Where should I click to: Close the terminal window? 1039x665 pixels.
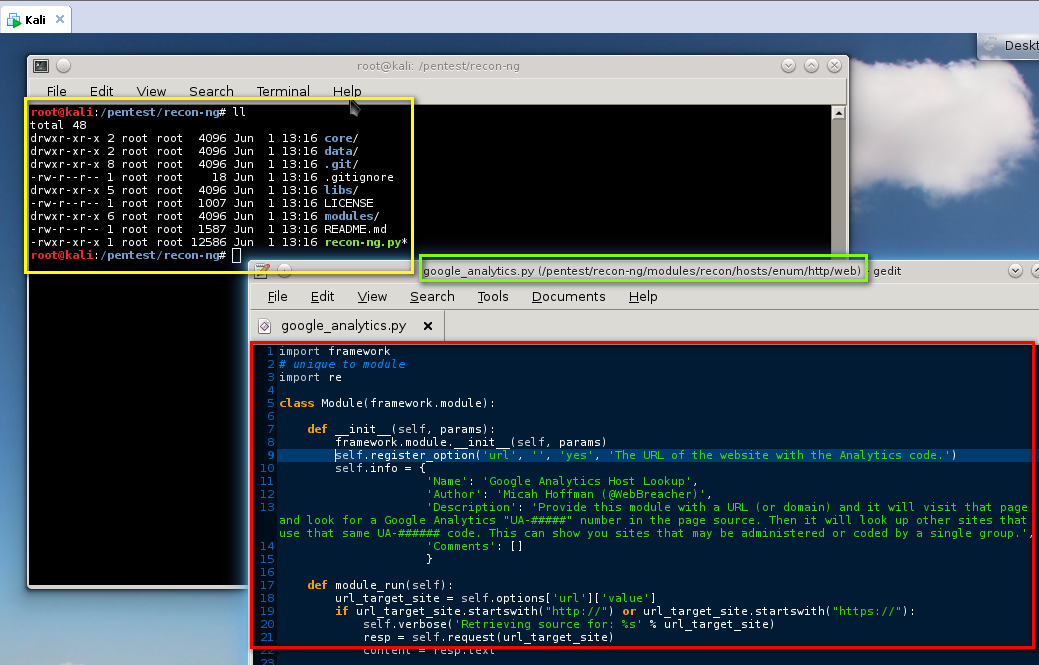click(835, 66)
